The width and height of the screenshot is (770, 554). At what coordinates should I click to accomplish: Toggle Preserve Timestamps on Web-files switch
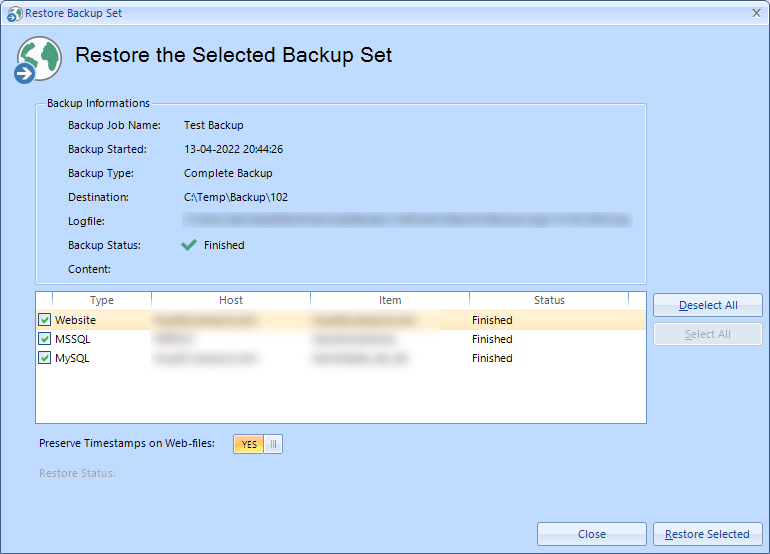point(258,444)
